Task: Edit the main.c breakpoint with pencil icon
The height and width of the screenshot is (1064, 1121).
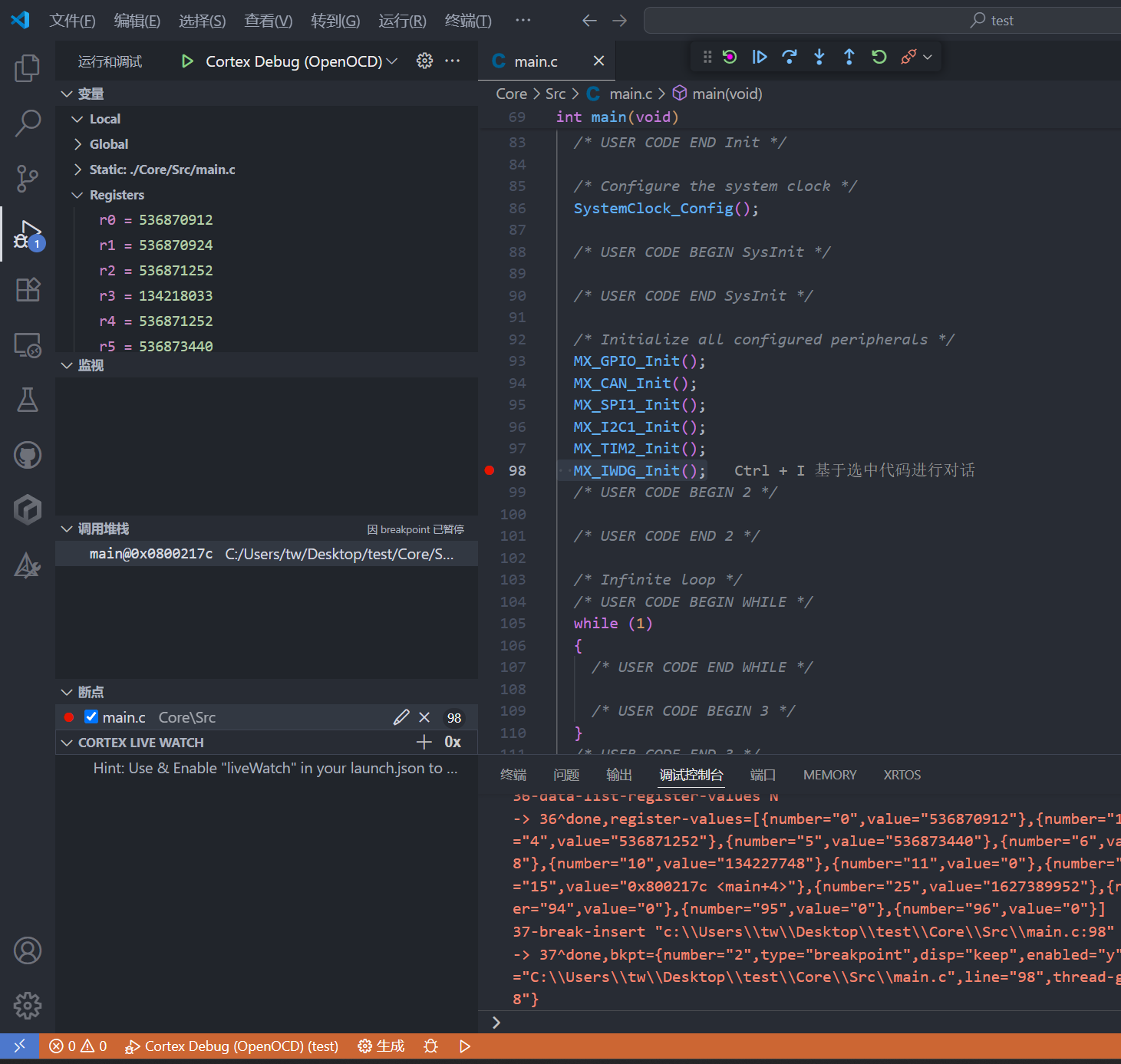Action: [x=401, y=717]
